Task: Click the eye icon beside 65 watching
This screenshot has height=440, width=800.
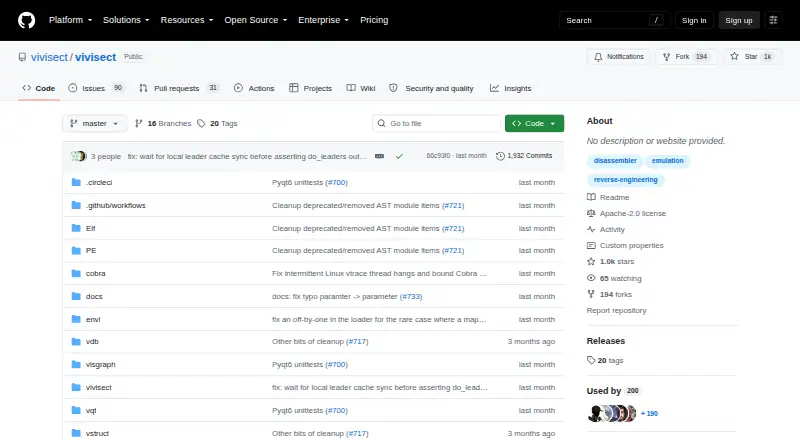Action: coord(591,278)
